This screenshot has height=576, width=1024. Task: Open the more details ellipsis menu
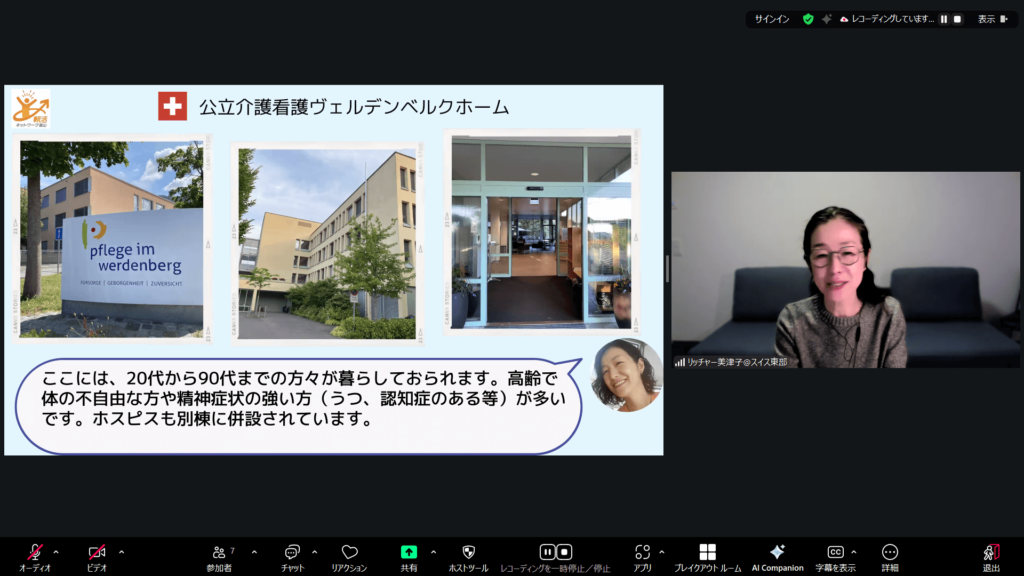(x=889, y=552)
